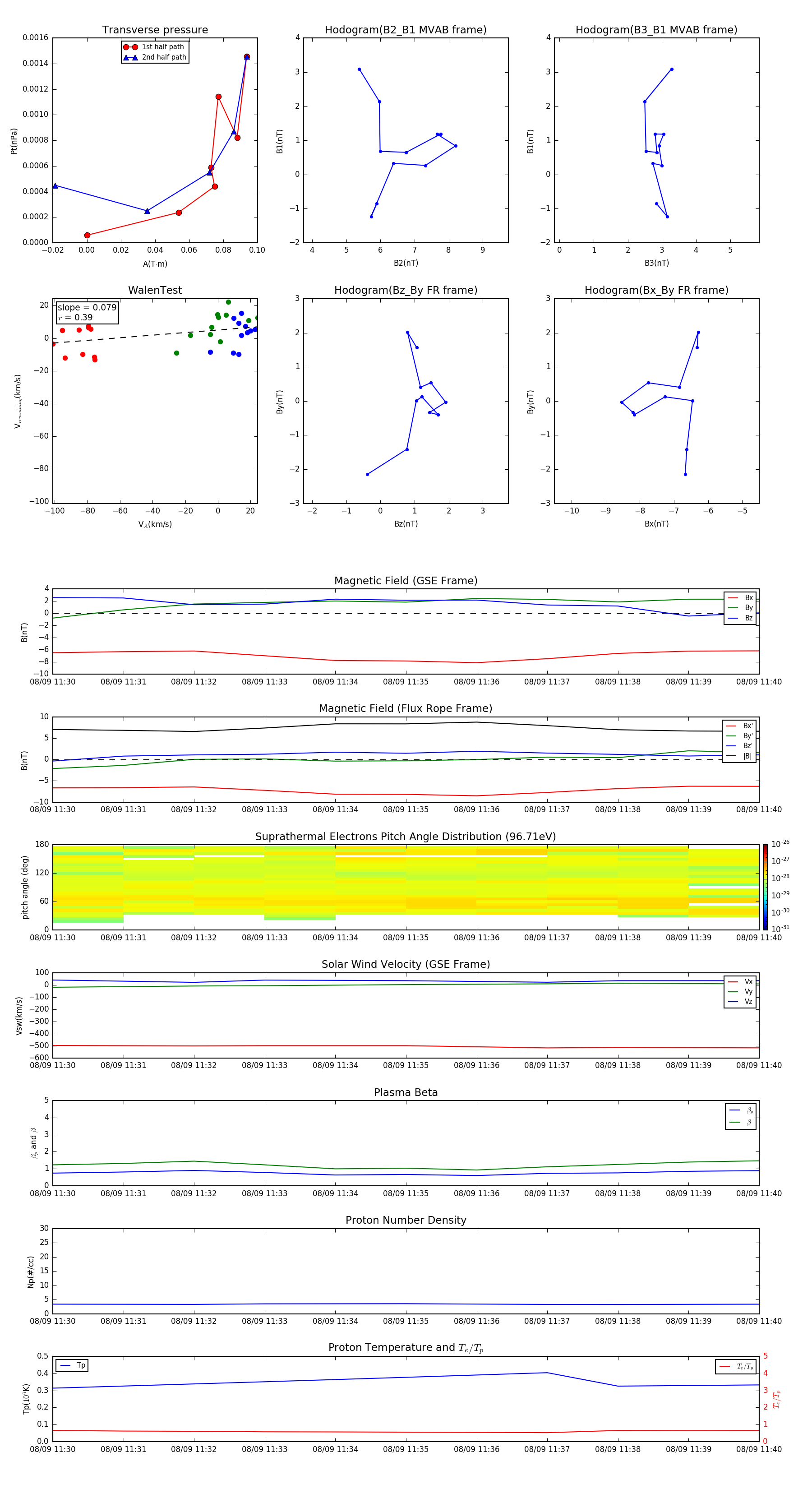Image resolution: width=812 pixels, height=1489 pixels.
Task: Select the "Magnetic Field (GSE Frame)" title
Action: 406,581
